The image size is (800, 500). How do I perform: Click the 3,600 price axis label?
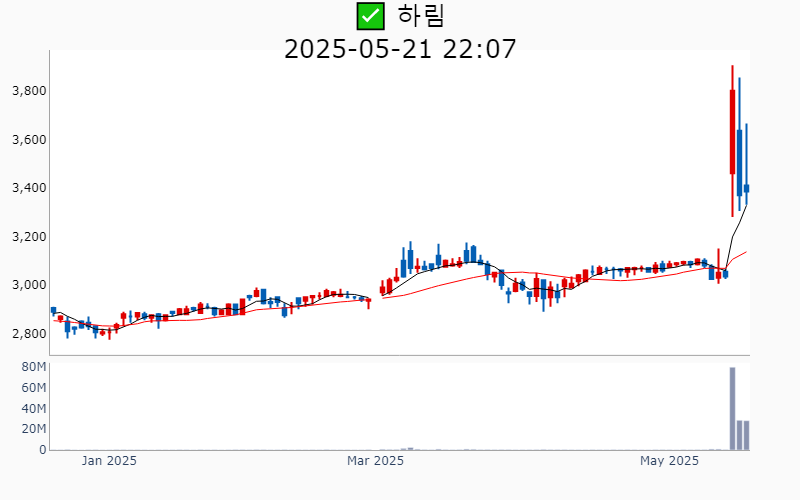pos(29,140)
